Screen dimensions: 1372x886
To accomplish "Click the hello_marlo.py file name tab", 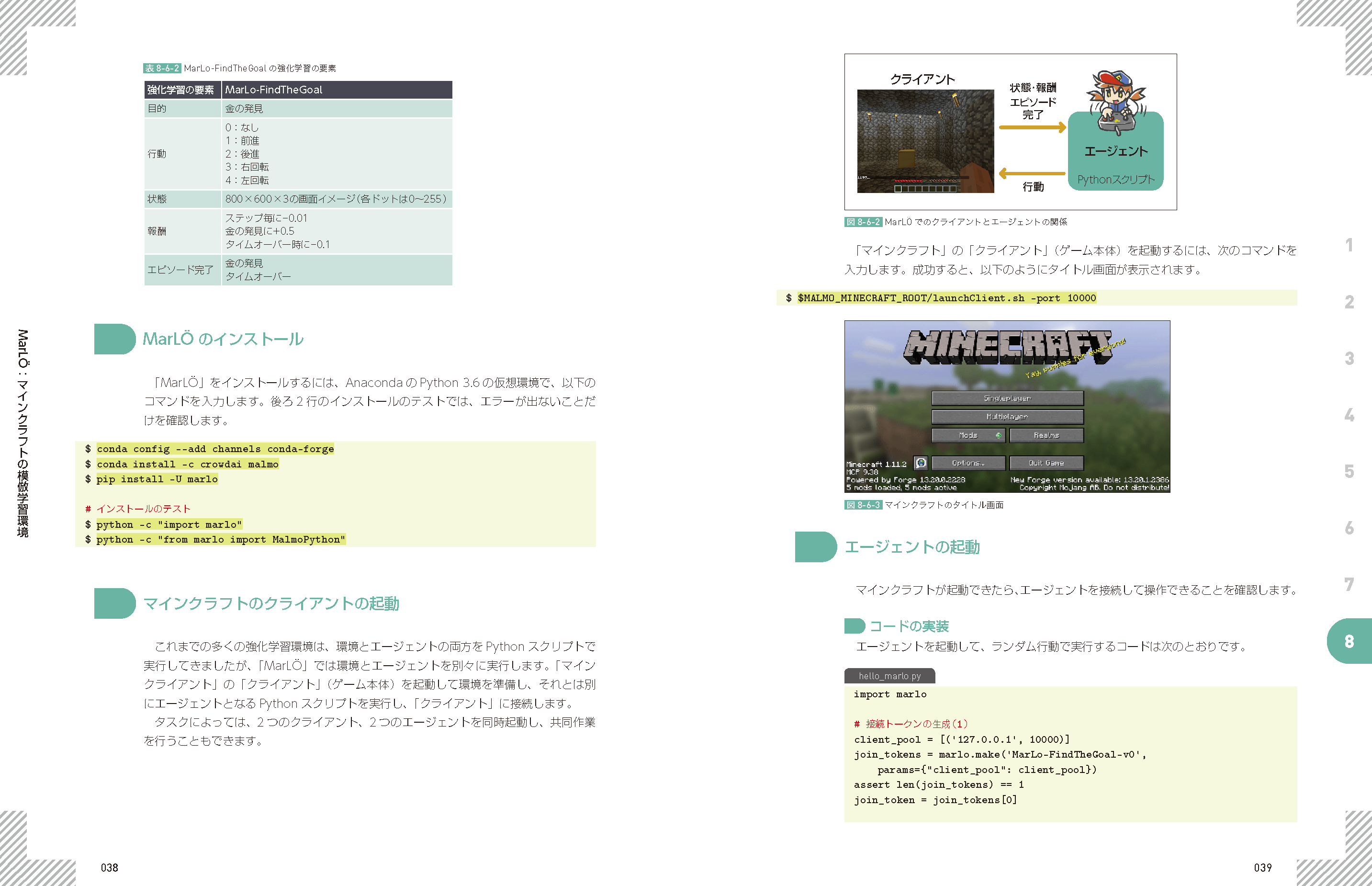I will tap(889, 676).
